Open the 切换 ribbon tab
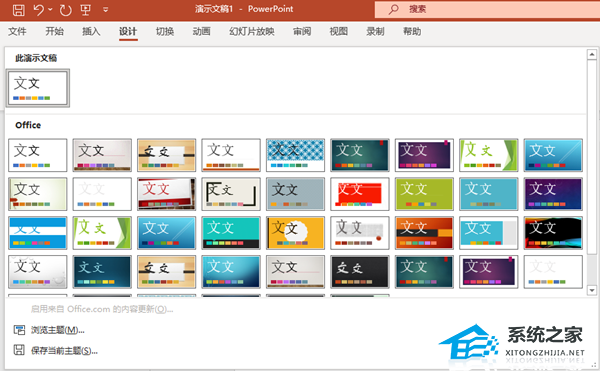This screenshot has height=371, width=600. pyautogui.click(x=165, y=31)
